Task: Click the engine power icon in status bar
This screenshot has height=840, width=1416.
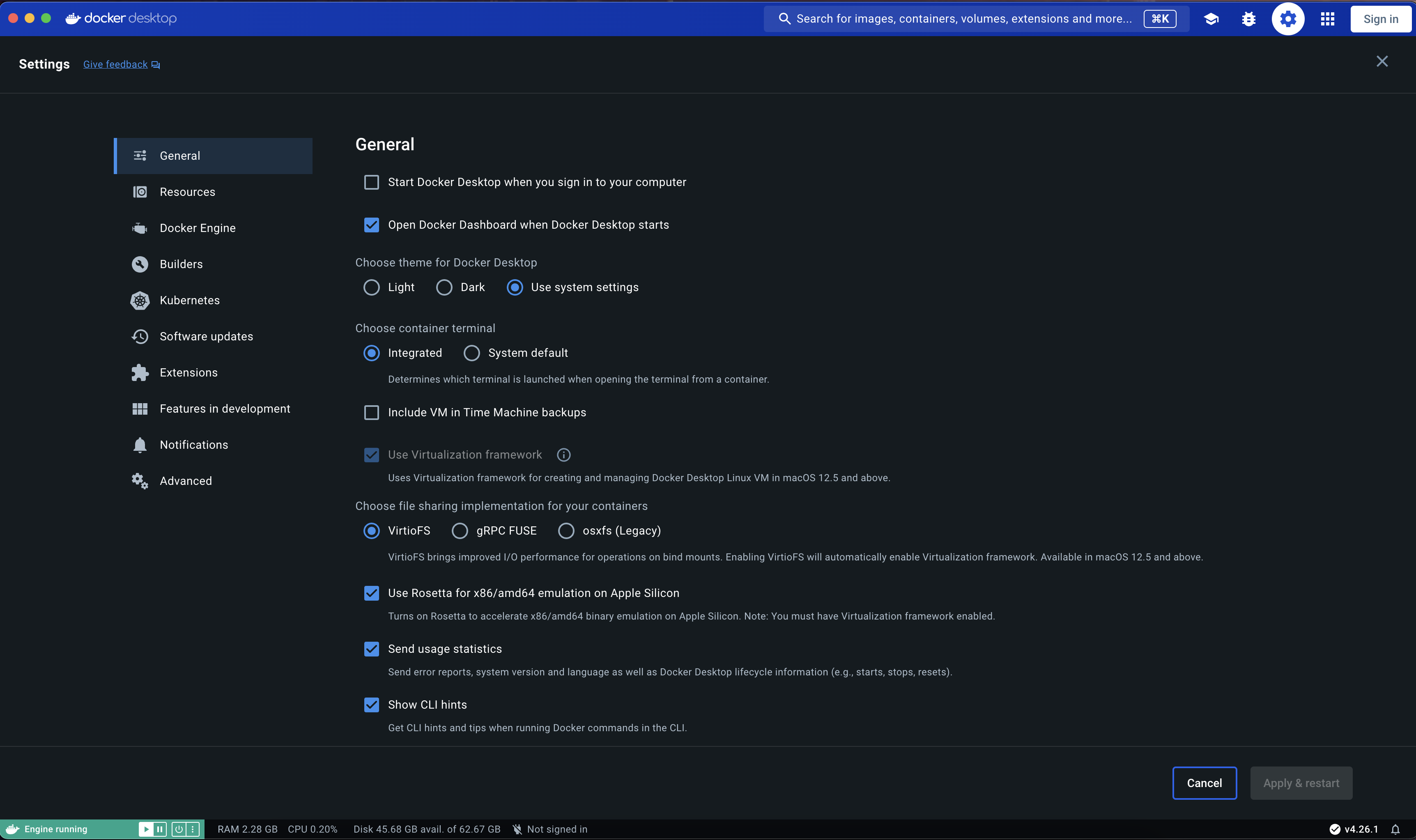Action: click(x=179, y=829)
